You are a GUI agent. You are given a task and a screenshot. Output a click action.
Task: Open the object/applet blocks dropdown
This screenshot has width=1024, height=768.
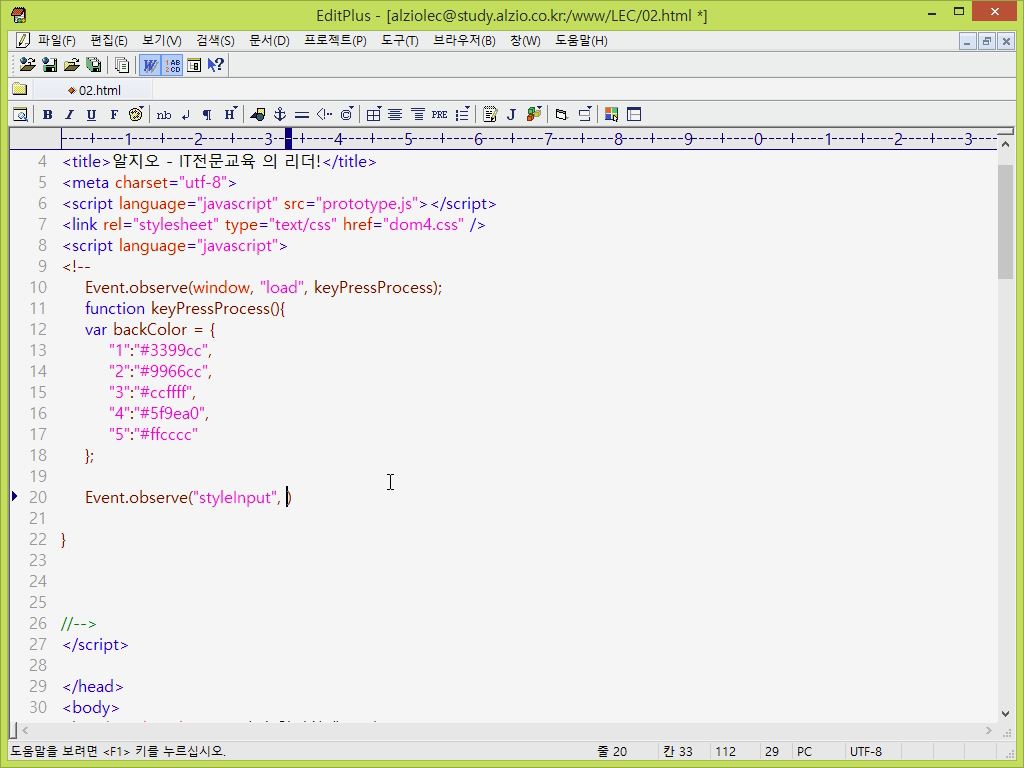coord(534,114)
